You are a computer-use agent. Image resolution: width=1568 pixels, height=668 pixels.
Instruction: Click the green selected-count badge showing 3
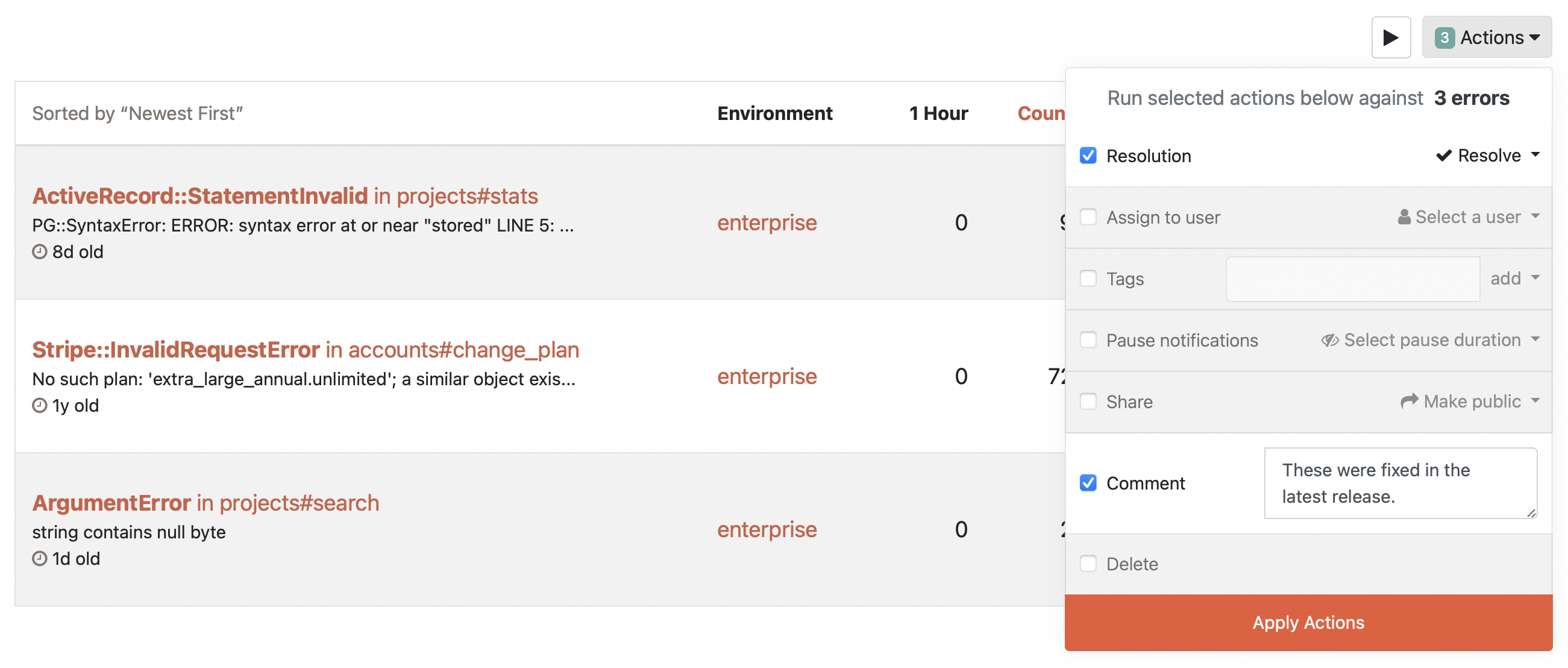tap(1444, 38)
